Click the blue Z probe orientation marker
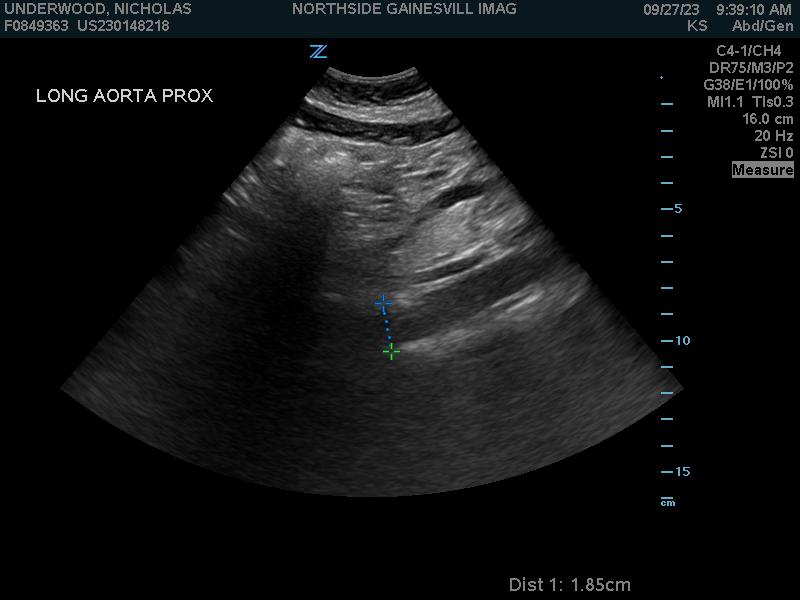The height and width of the screenshot is (600, 800). point(318,52)
